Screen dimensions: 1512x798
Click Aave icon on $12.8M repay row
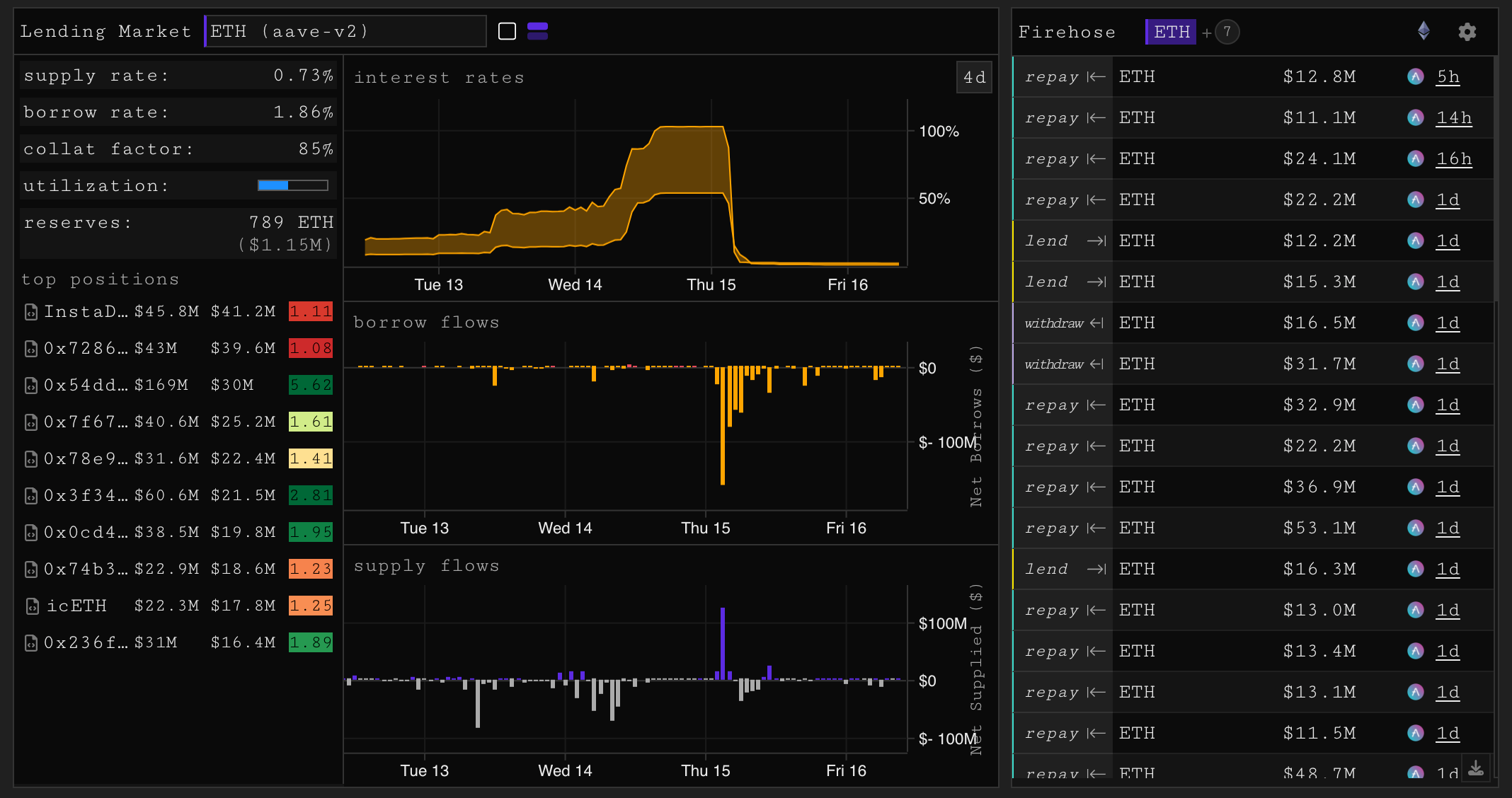1415,76
